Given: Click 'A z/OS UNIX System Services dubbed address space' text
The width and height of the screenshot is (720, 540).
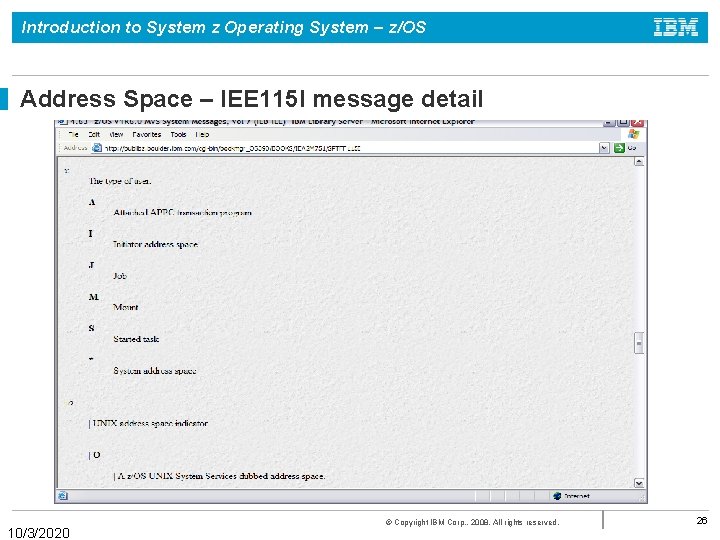Looking at the screenshot, I should (221, 476).
